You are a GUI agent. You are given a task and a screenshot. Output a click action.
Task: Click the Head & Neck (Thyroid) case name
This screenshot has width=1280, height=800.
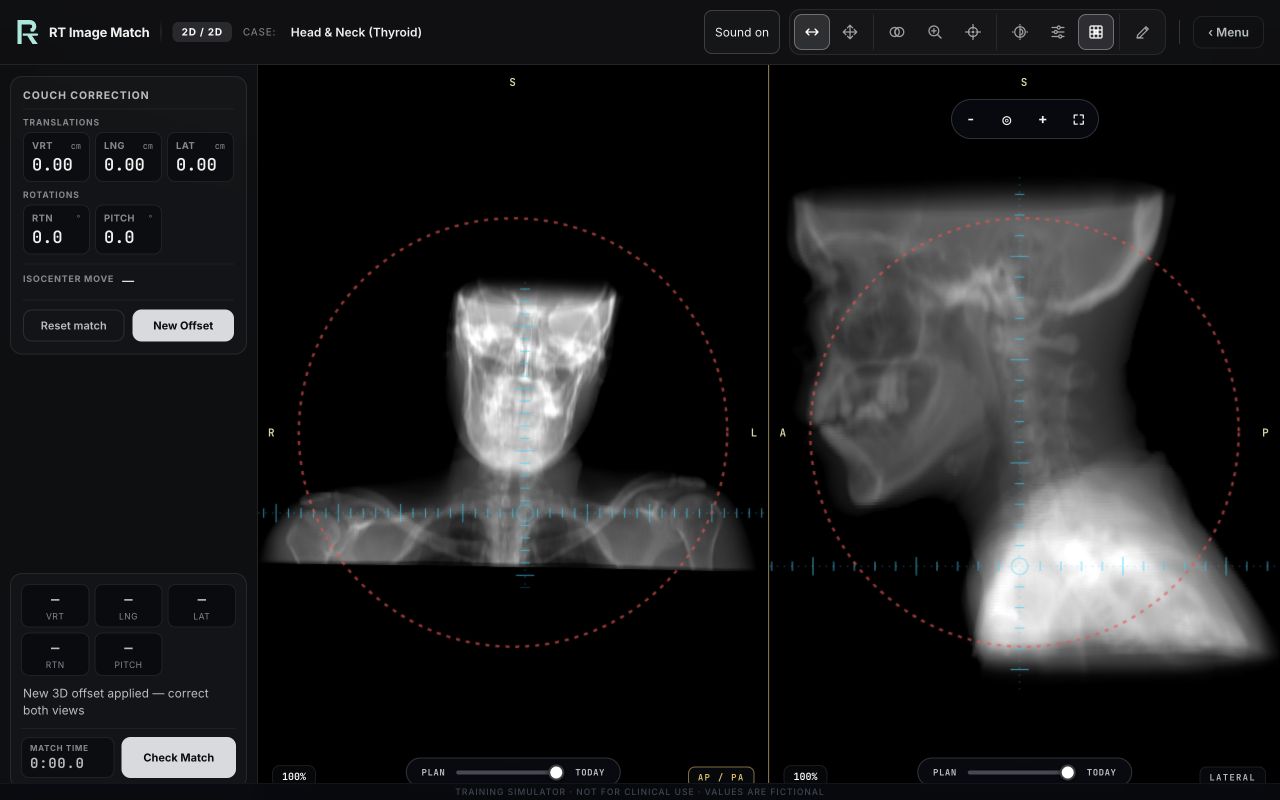356,32
